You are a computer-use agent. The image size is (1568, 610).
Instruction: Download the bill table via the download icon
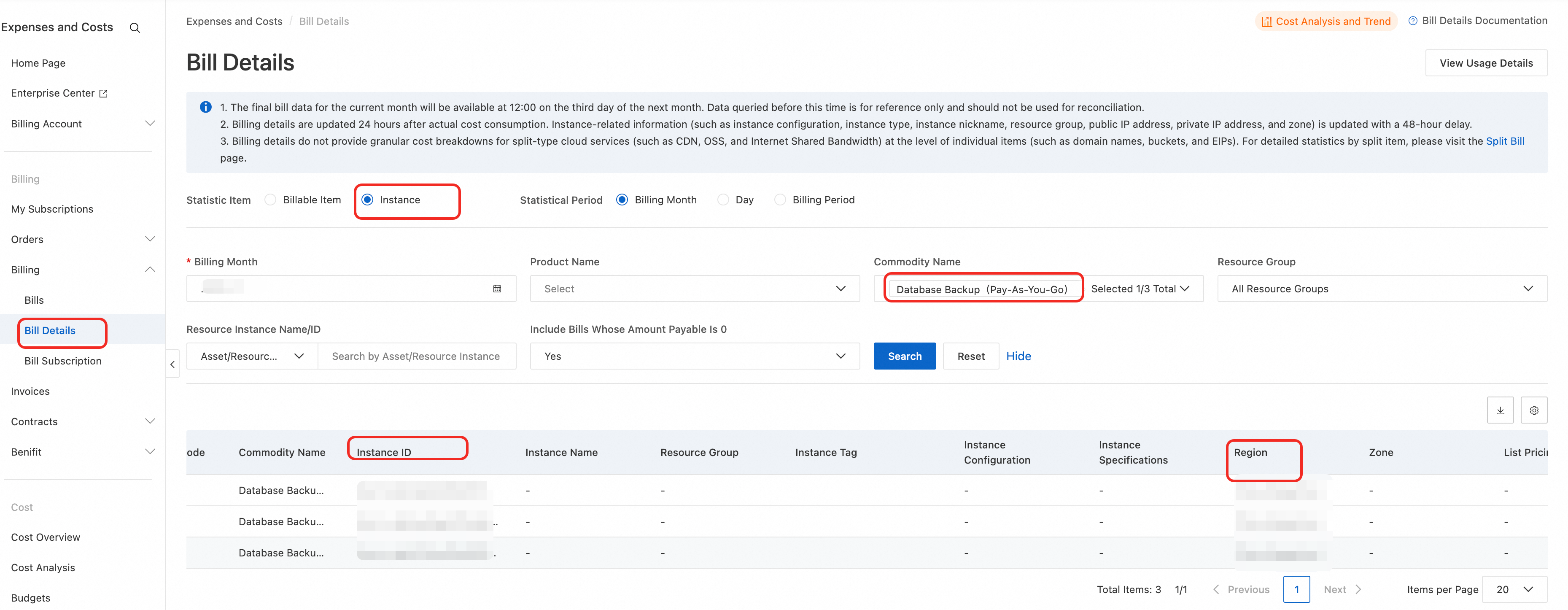pyautogui.click(x=1500, y=410)
